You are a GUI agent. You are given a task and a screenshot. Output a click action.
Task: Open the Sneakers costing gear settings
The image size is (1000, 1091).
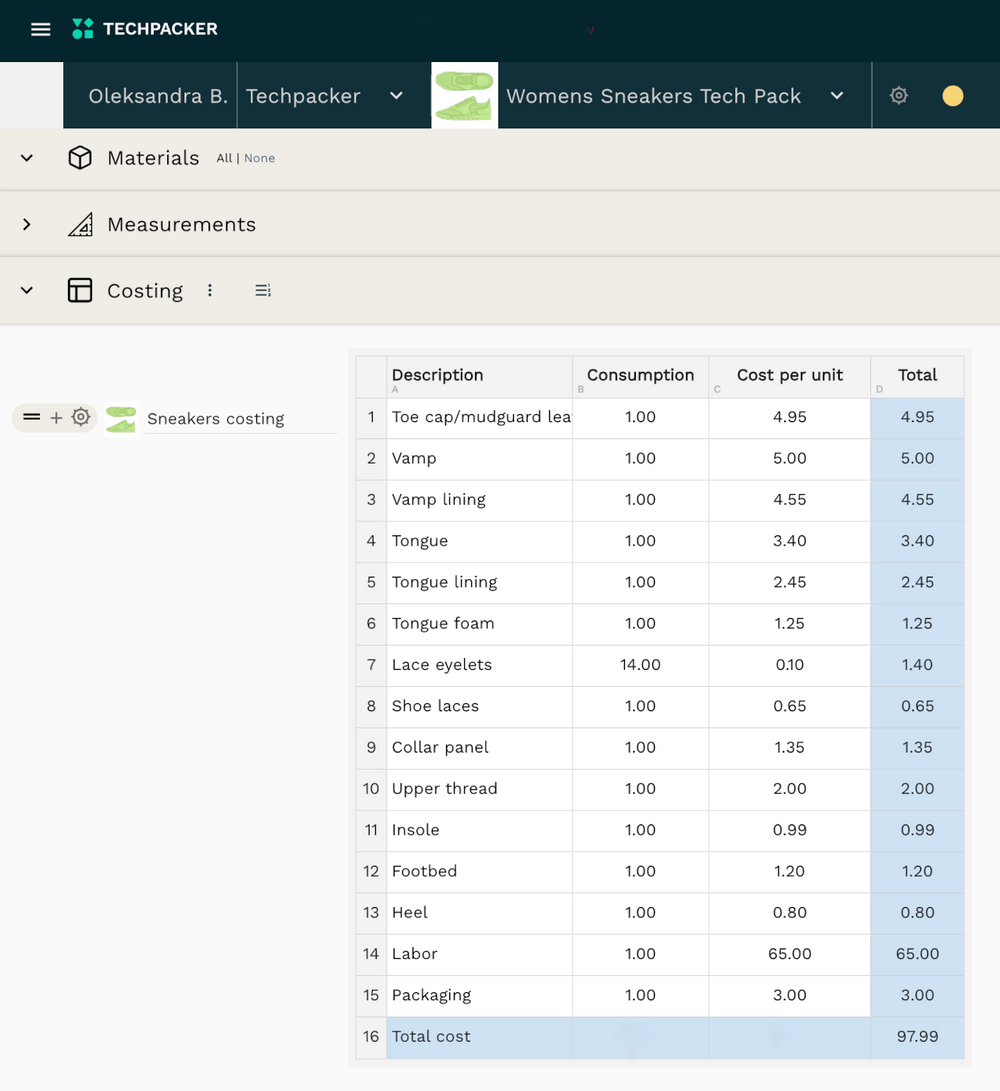click(81, 417)
